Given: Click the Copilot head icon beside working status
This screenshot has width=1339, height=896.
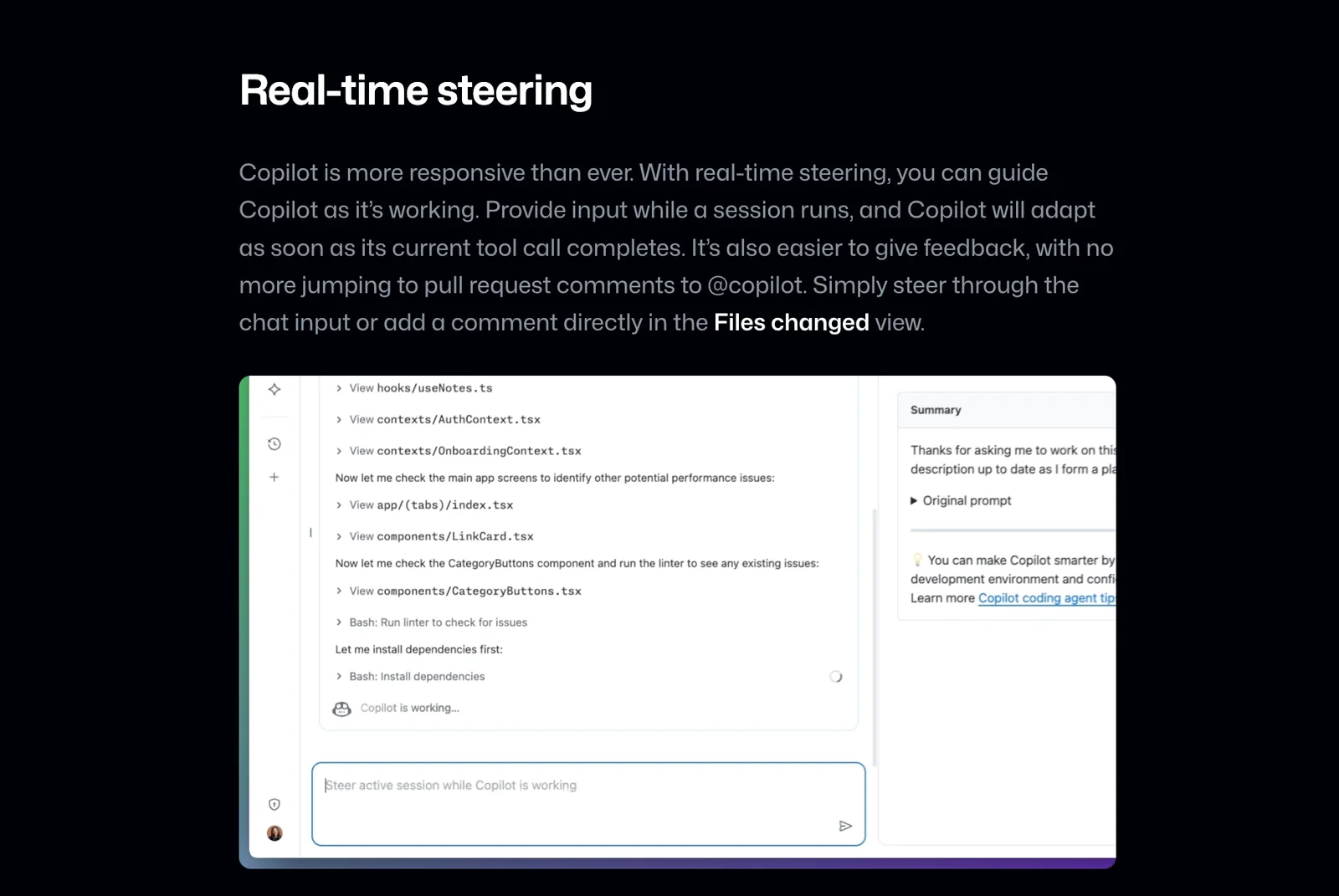Looking at the screenshot, I should pyautogui.click(x=341, y=709).
